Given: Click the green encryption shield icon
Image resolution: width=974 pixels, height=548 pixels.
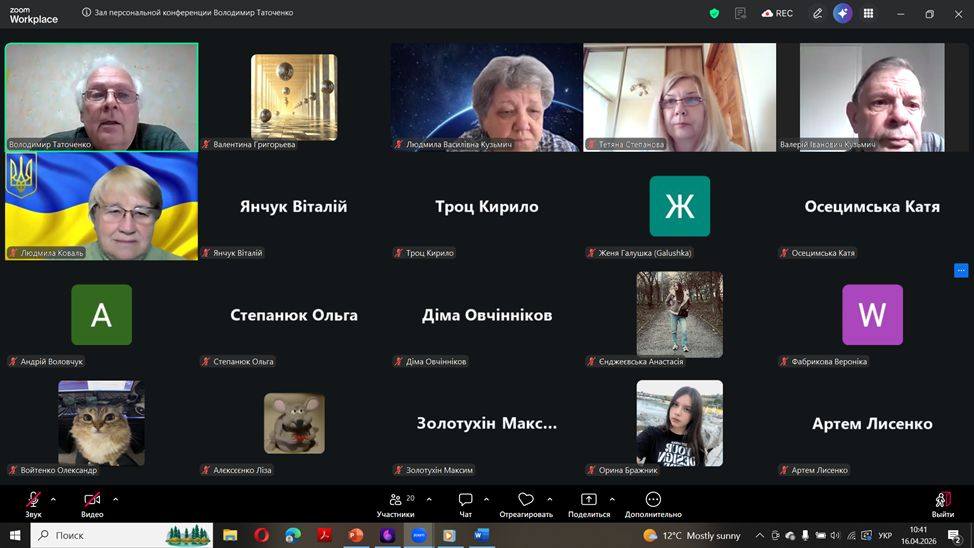Looking at the screenshot, I should tap(714, 13).
